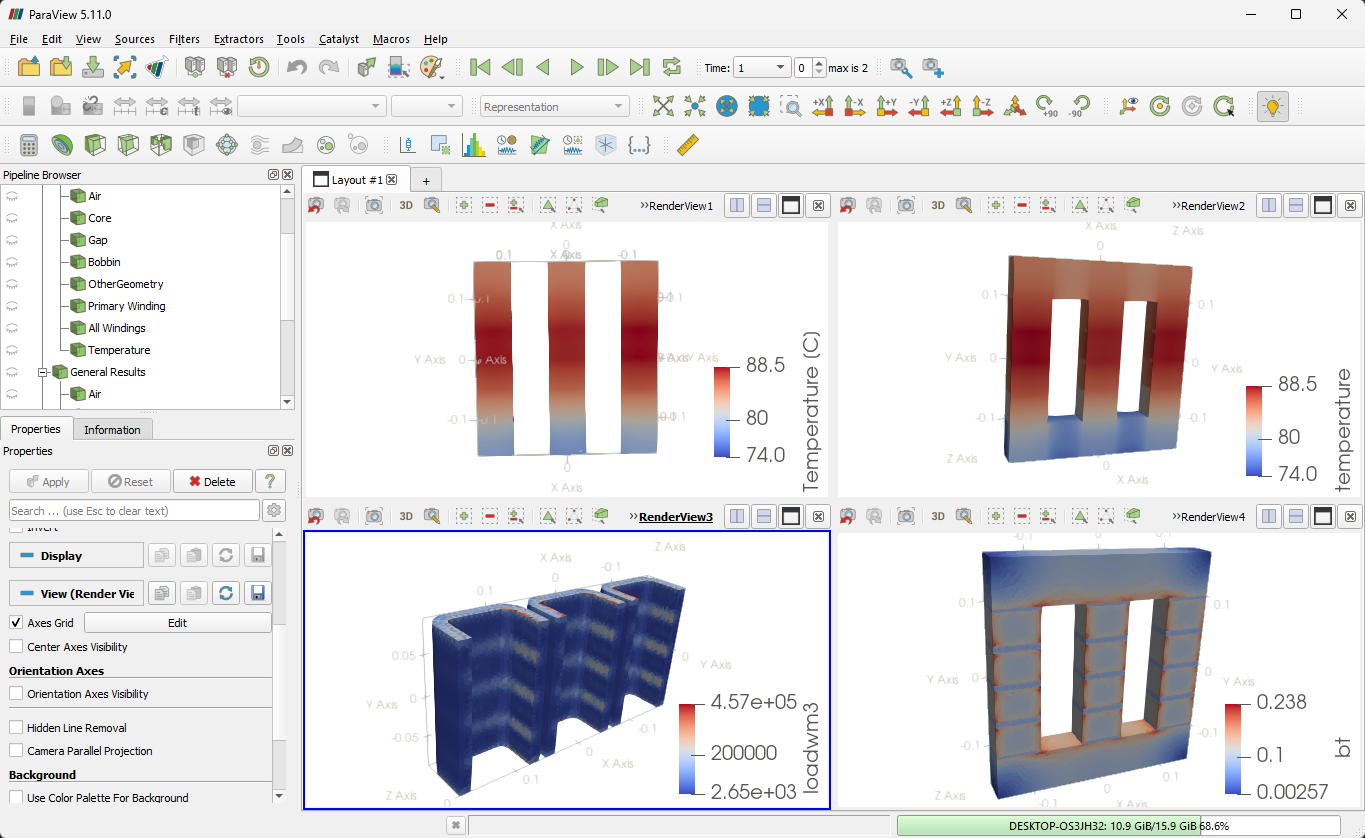Set view direction to -Y
The height and width of the screenshot is (838, 1365).
[x=919, y=106]
